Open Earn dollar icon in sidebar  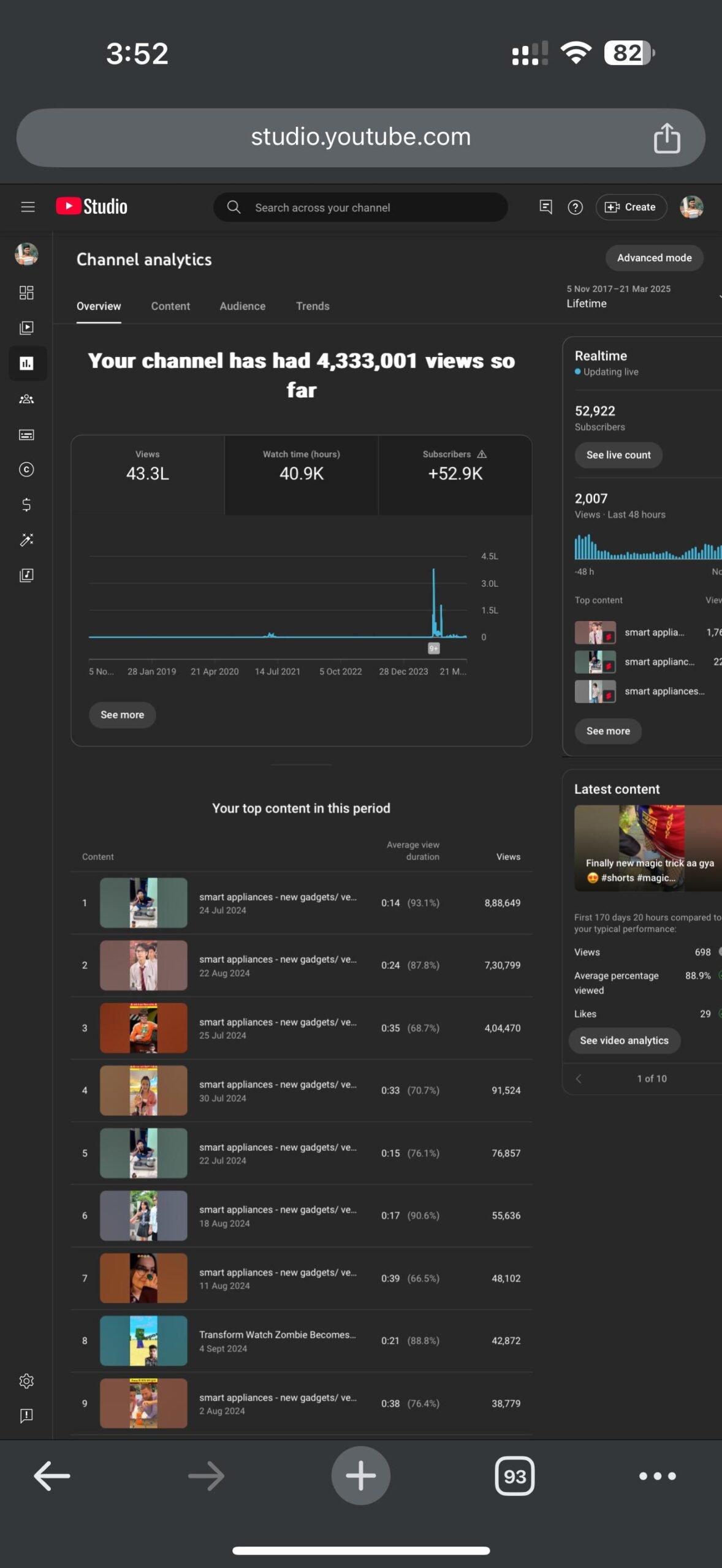point(26,505)
